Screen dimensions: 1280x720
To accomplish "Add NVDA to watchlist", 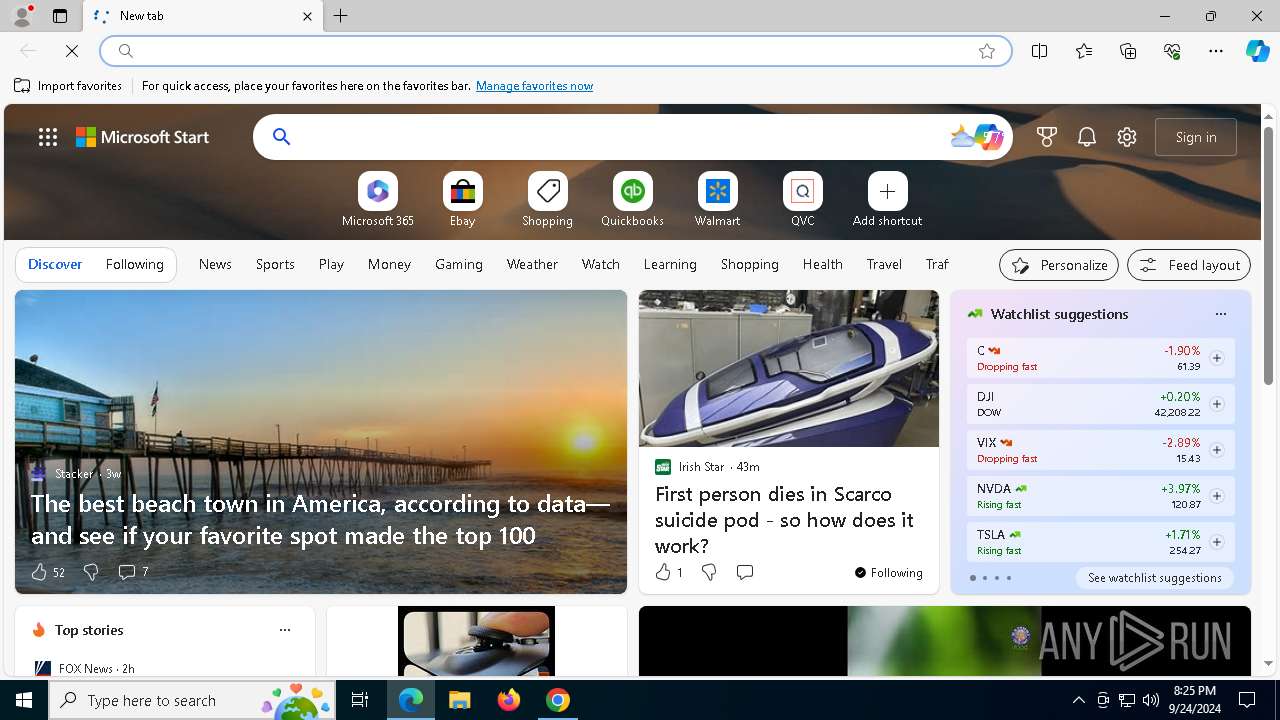I will pos(1216,496).
